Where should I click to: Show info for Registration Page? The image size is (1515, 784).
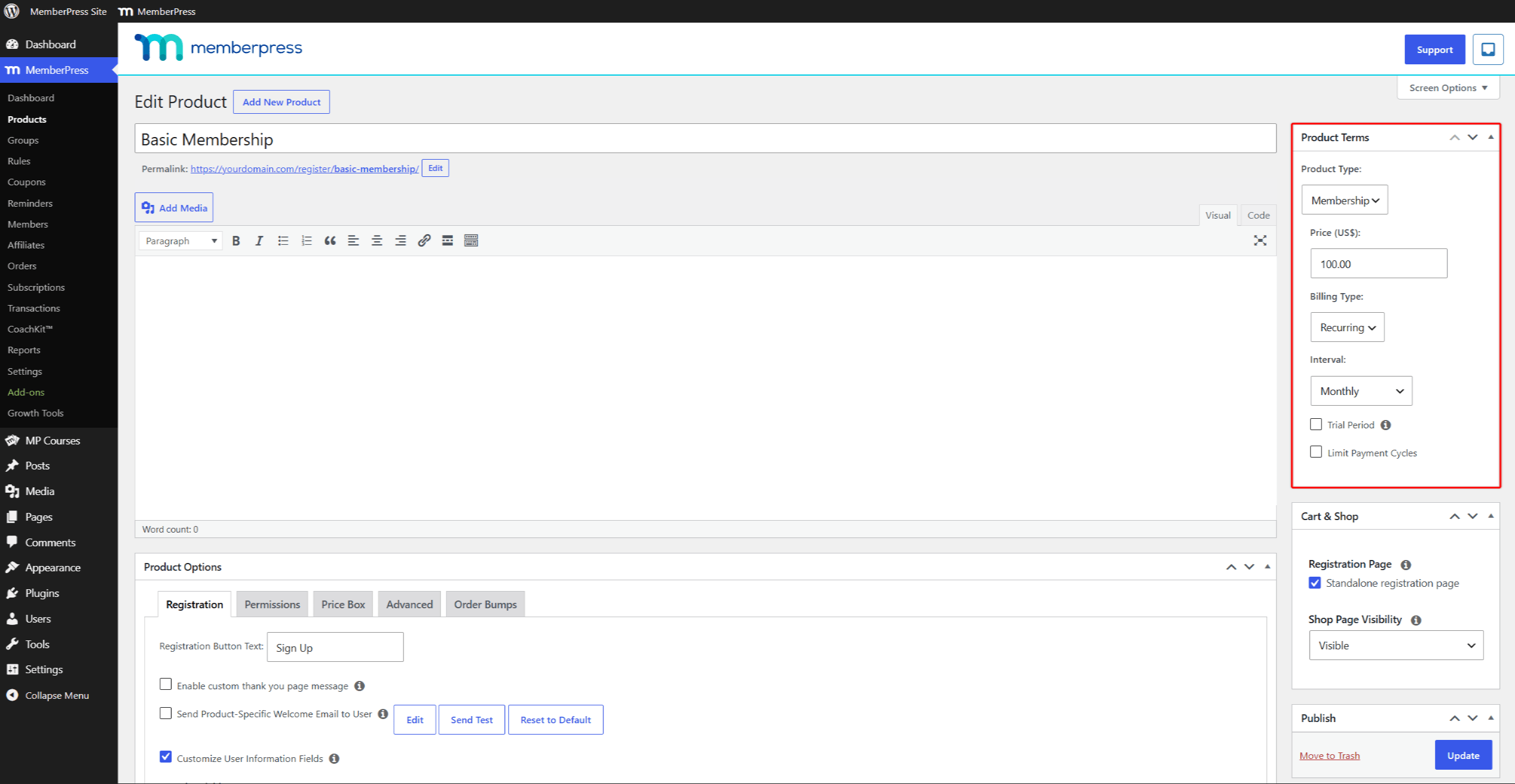[x=1406, y=565]
